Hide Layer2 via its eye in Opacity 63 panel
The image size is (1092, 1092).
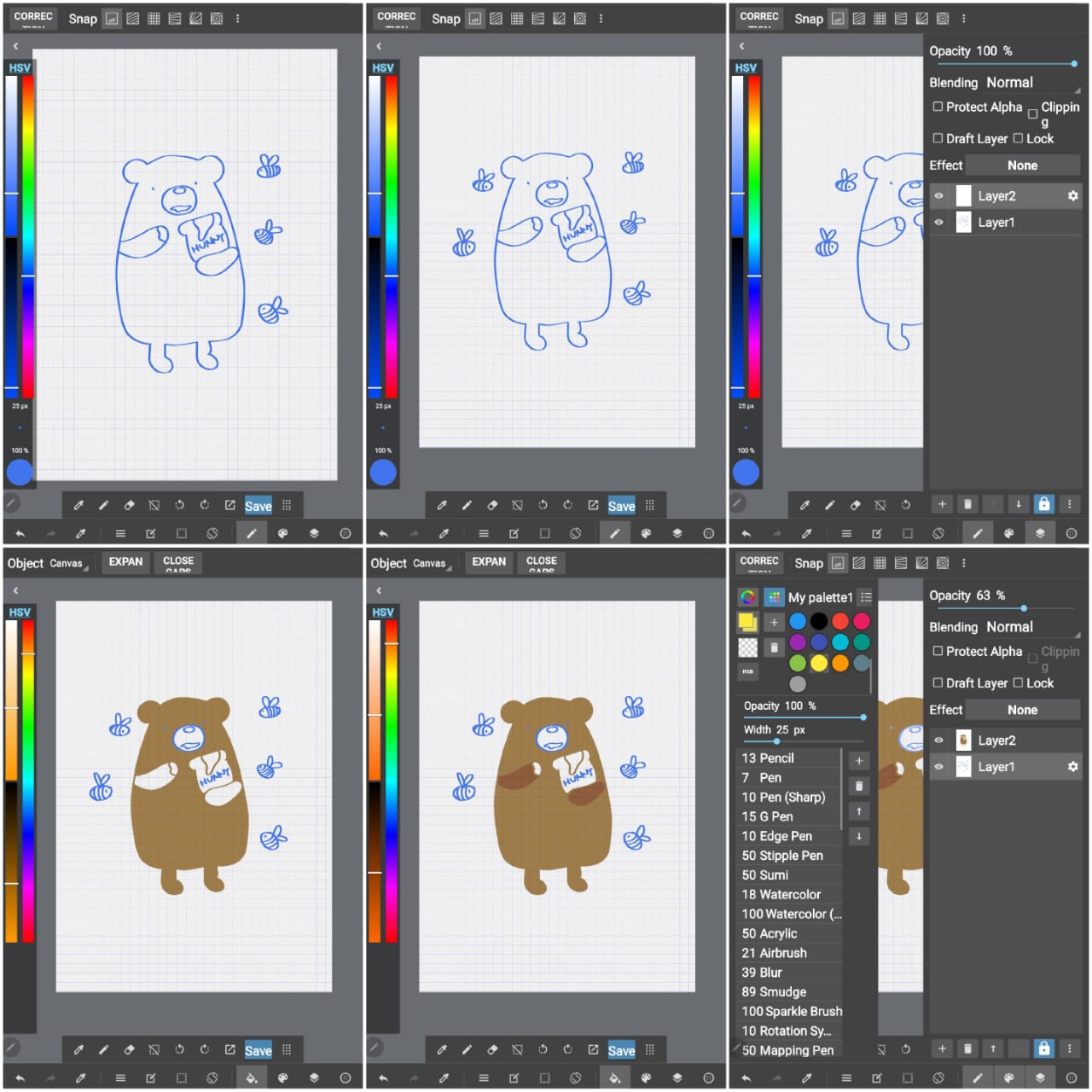(939, 741)
